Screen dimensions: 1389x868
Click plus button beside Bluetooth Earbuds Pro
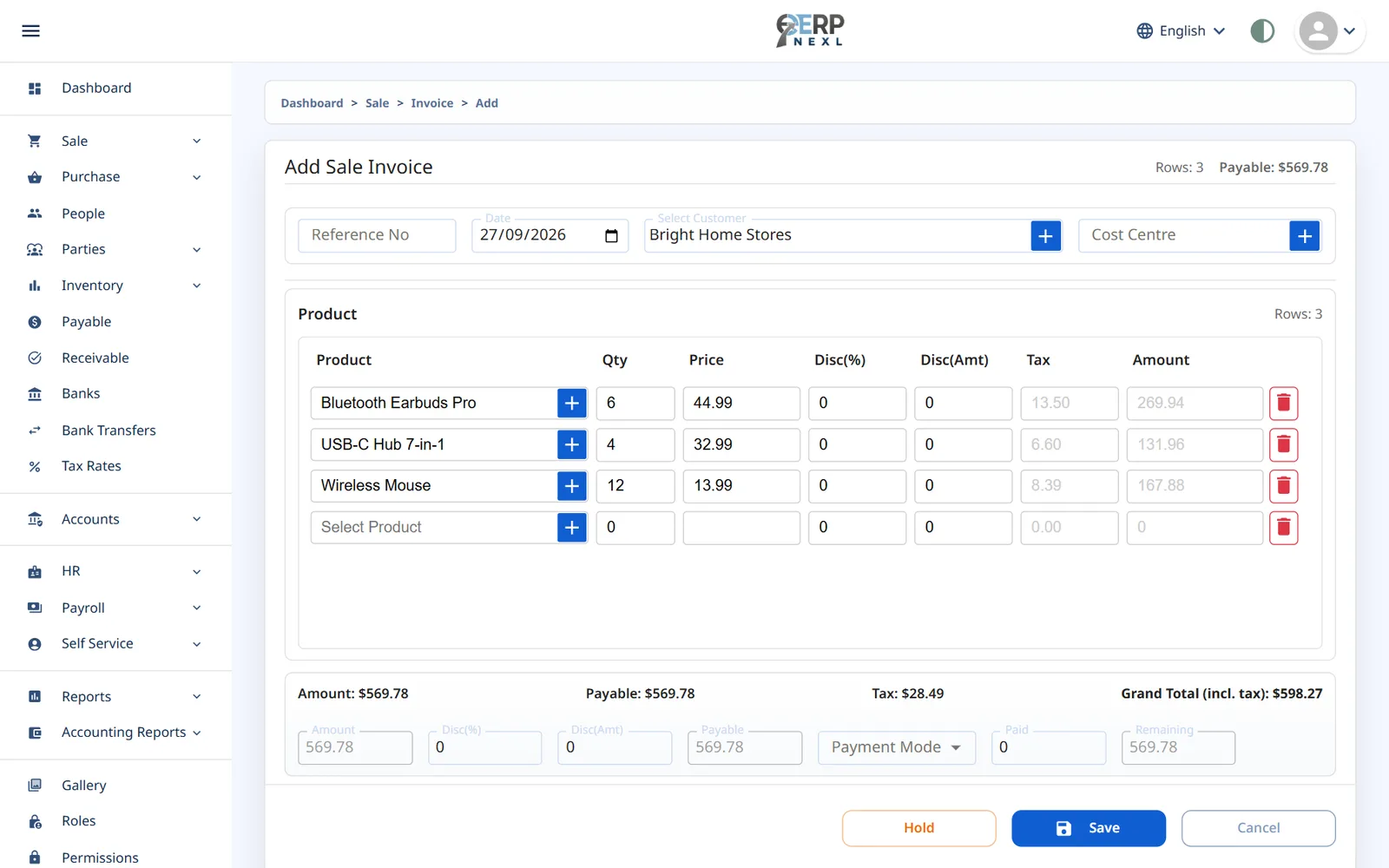click(x=572, y=404)
